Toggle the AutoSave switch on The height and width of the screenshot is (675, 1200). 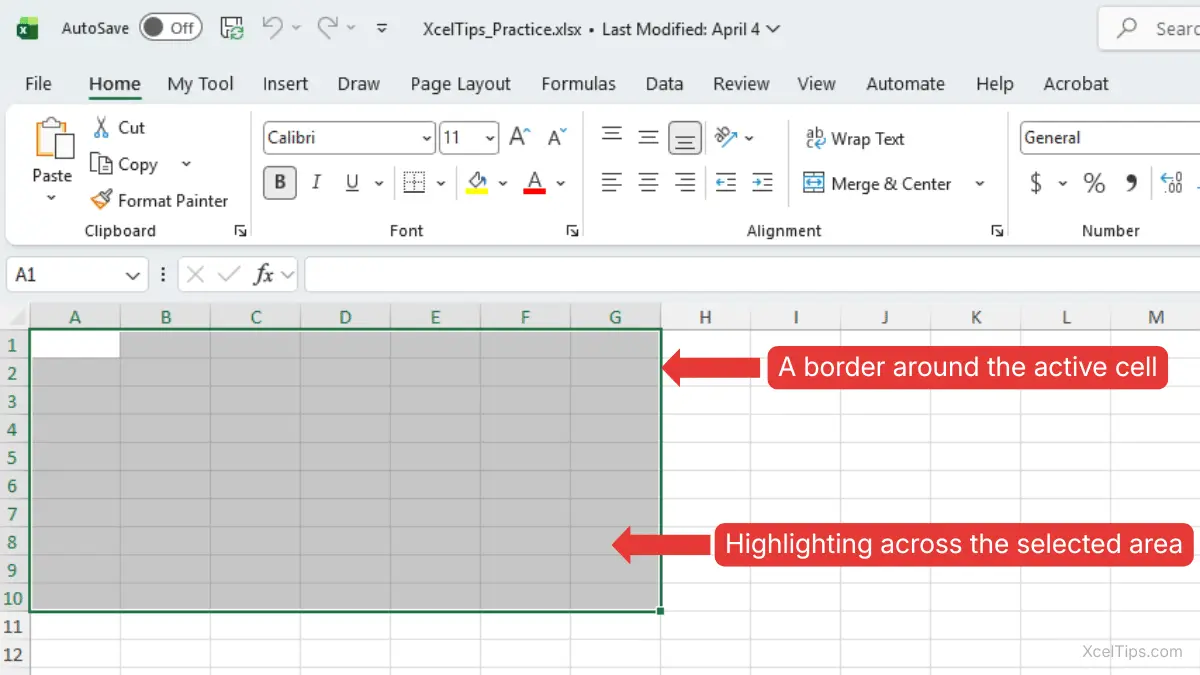(170, 28)
